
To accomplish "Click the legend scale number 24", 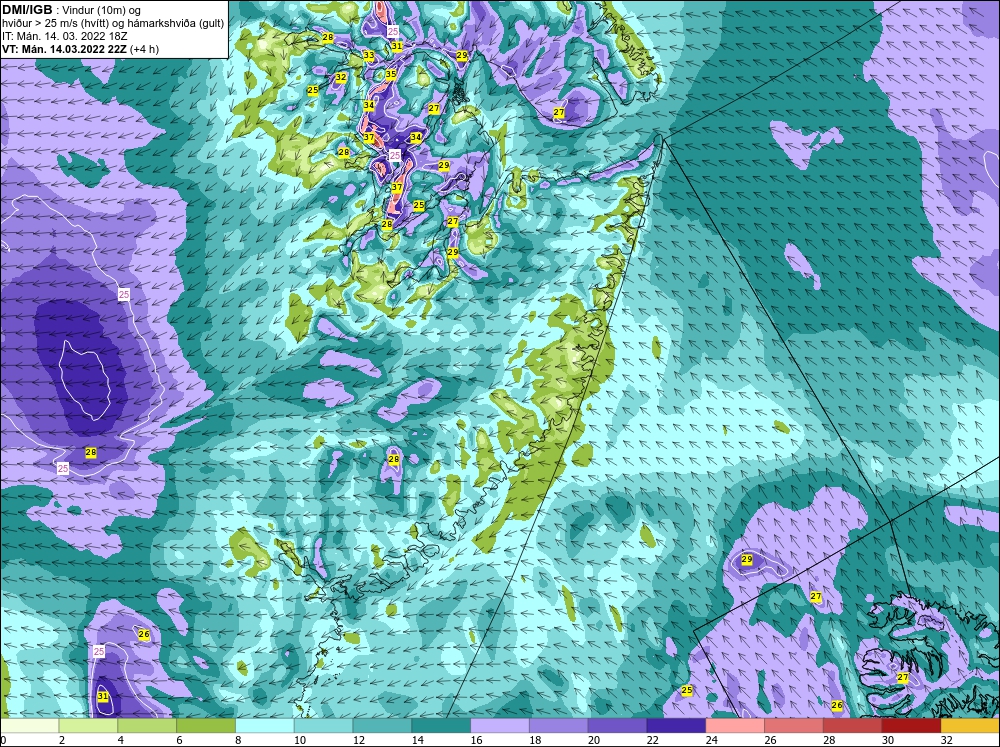I will tap(711, 740).
